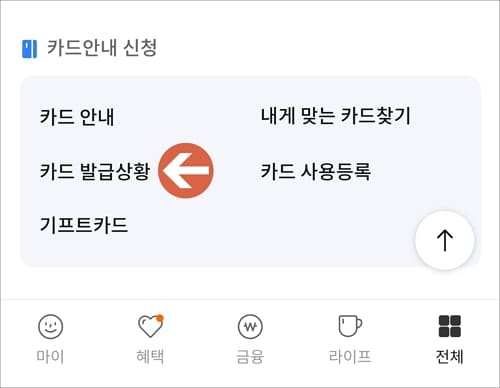
Task: Select the 기프트카드 menu entry
Action: pyautogui.click(x=84, y=225)
